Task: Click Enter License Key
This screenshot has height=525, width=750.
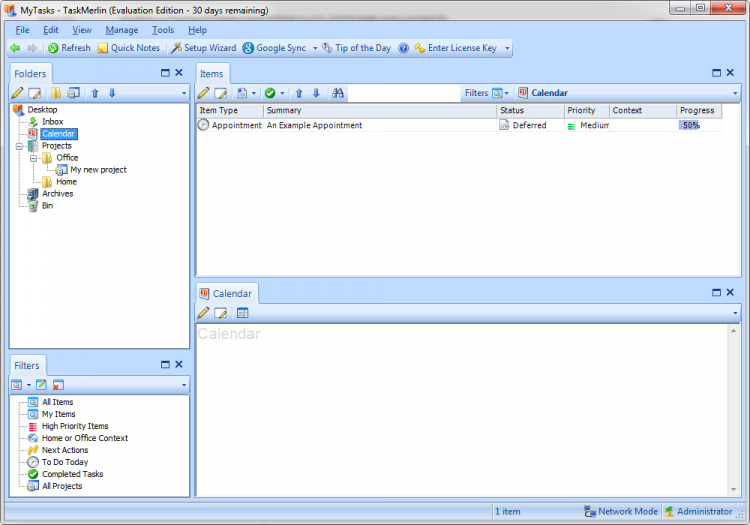Action: point(456,48)
